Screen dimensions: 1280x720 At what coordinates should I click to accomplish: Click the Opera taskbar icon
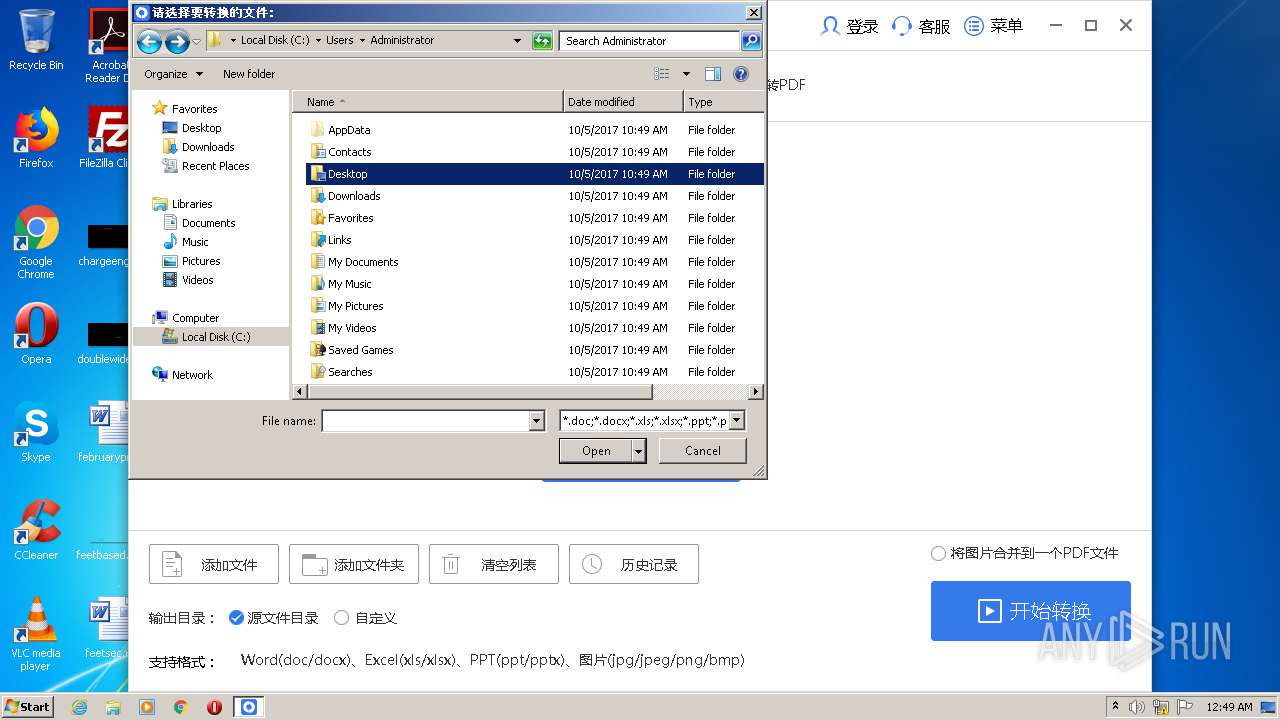[x=214, y=707]
